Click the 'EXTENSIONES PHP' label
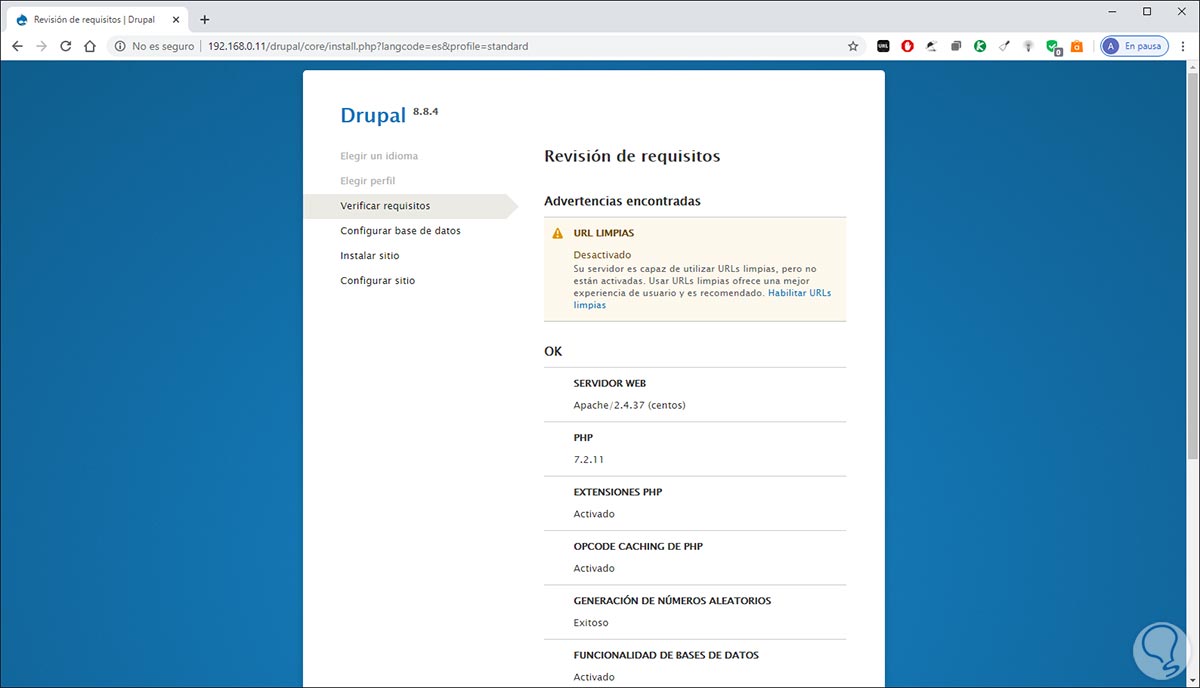Viewport: 1200px width, 688px height. (x=617, y=492)
